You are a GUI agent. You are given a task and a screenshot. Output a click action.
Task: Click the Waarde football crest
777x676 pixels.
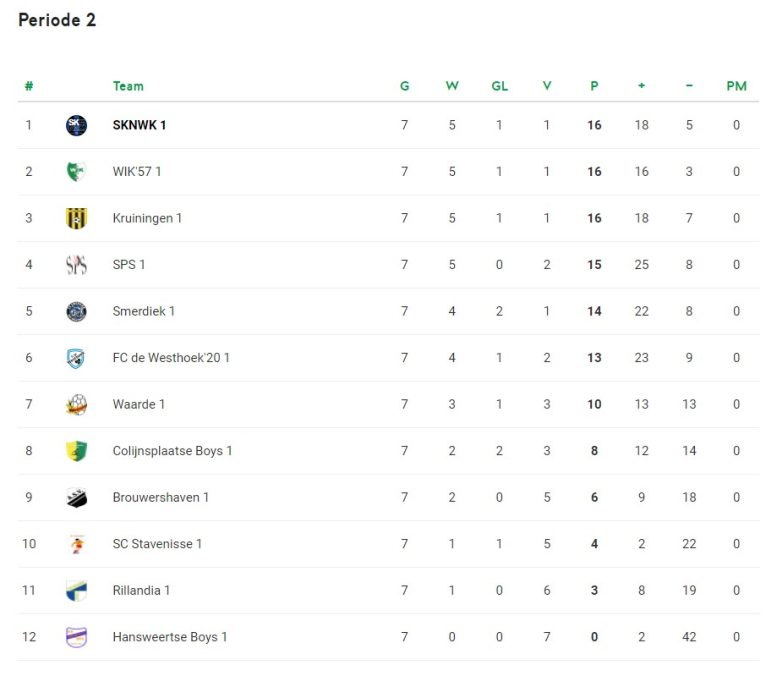[x=76, y=404]
